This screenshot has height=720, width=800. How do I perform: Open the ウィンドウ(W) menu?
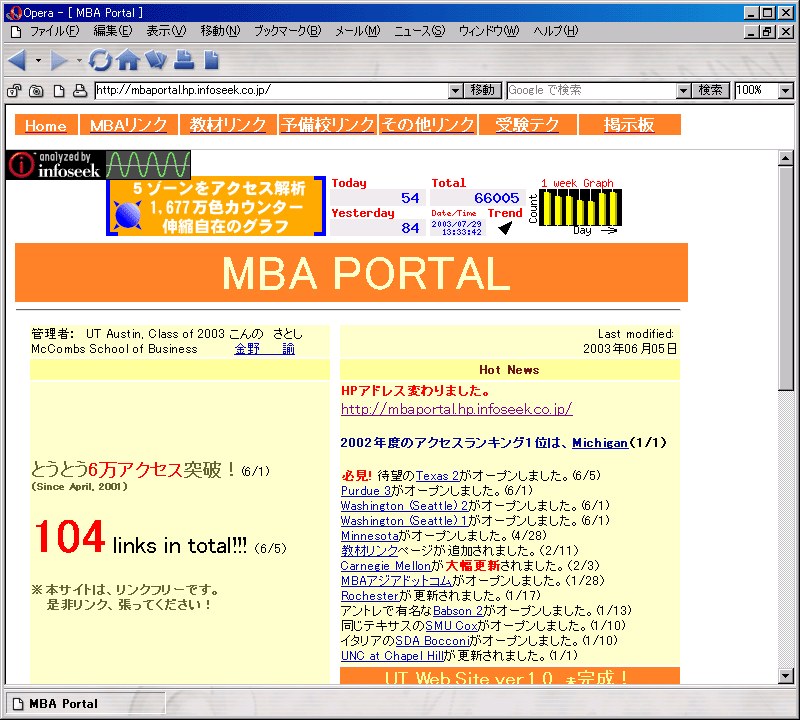tap(489, 32)
